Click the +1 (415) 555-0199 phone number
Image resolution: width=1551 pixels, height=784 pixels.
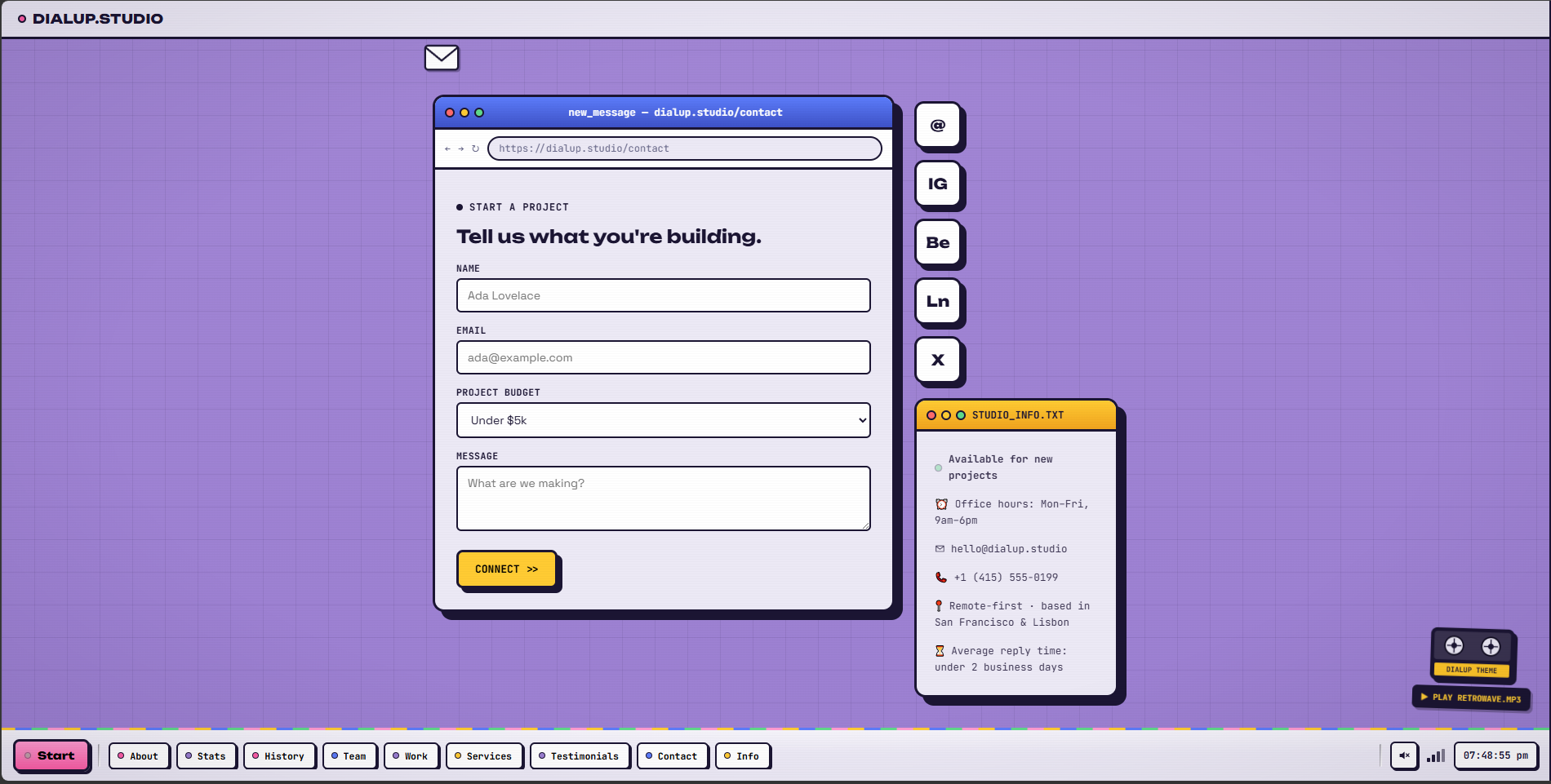(x=1006, y=578)
